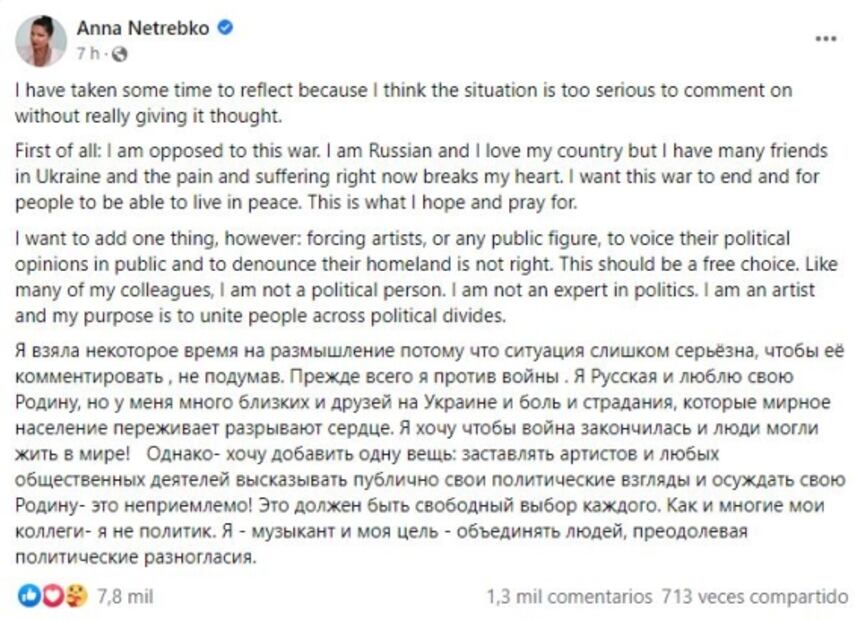The image size is (857, 620).
Task: Click the paragraph starting 'I have taken some time'
Action: tap(400, 102)
